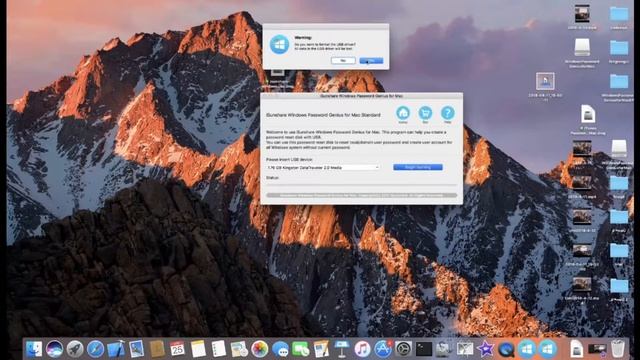Click the Home icon in iSunshare window
The width and height of the screenshot is (640, 360).
[x=403, y=113]
